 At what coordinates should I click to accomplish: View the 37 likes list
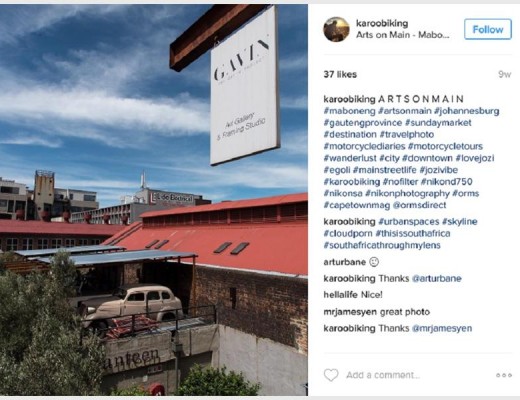coord(340,74)
